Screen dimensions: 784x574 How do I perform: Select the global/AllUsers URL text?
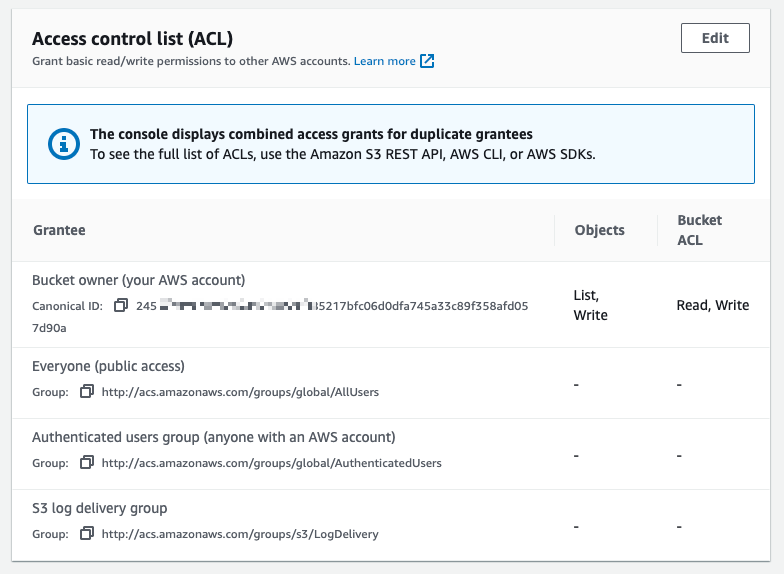tap(240, 392)
